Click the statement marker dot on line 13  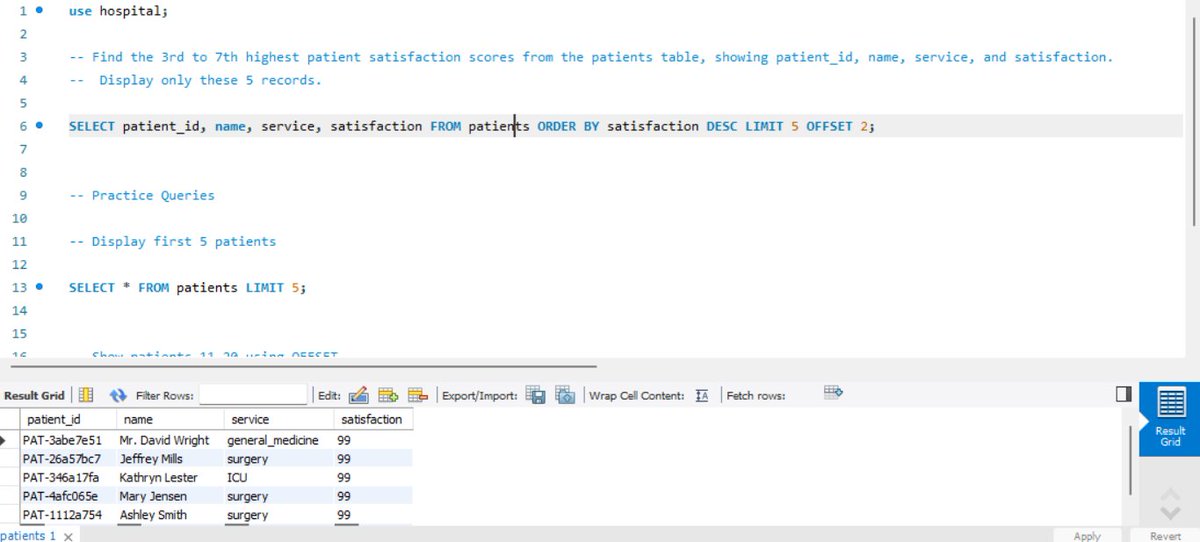click(39, 287)
